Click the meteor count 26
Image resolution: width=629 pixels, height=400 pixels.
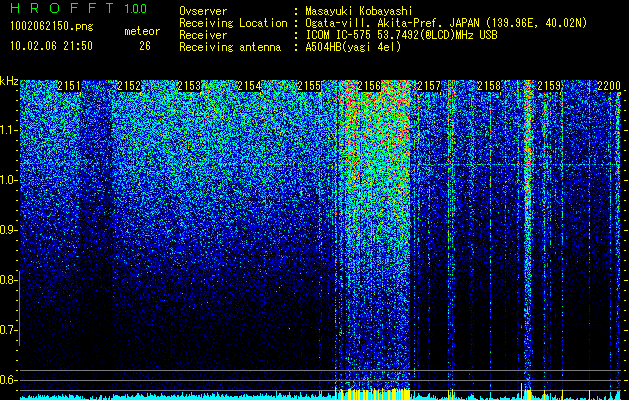pyautogui.click(x=145, y=46)
